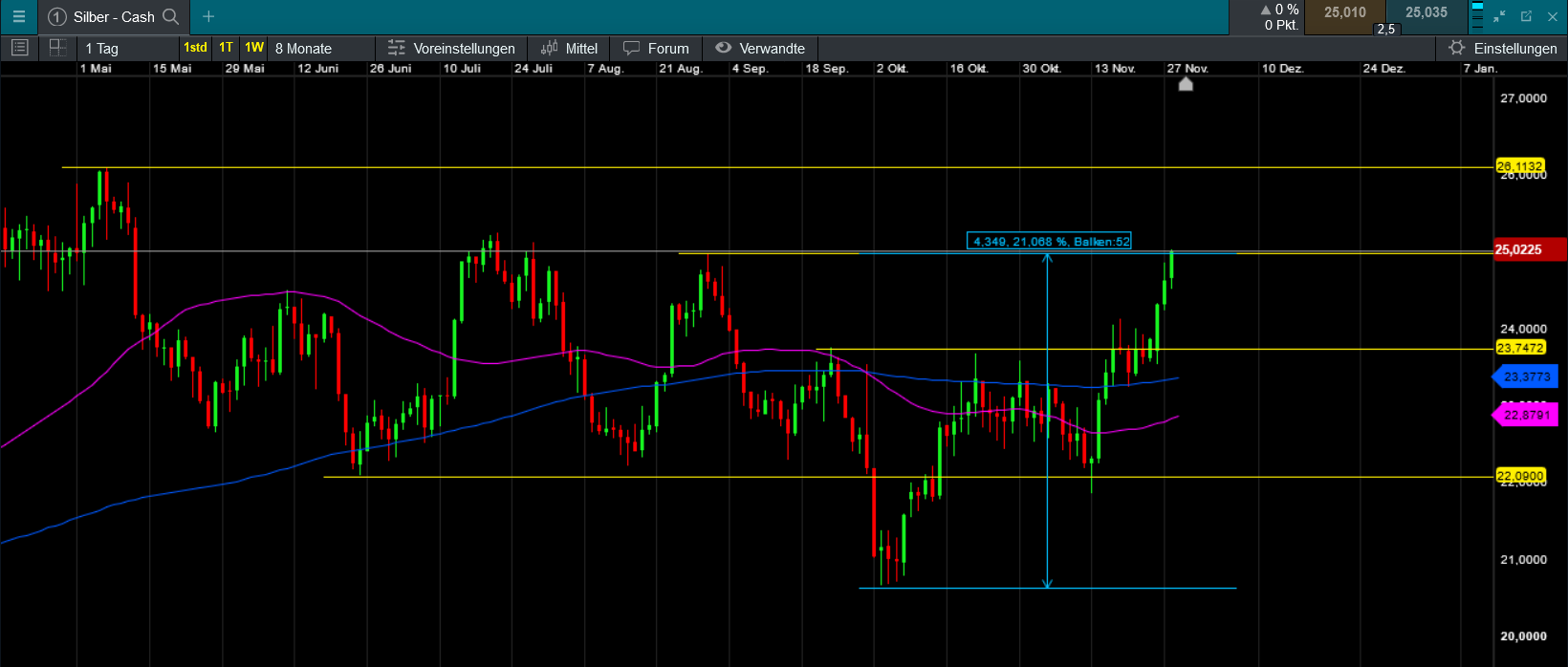
Task: Pop out chart into separate window
Action: click(1526, 16)
